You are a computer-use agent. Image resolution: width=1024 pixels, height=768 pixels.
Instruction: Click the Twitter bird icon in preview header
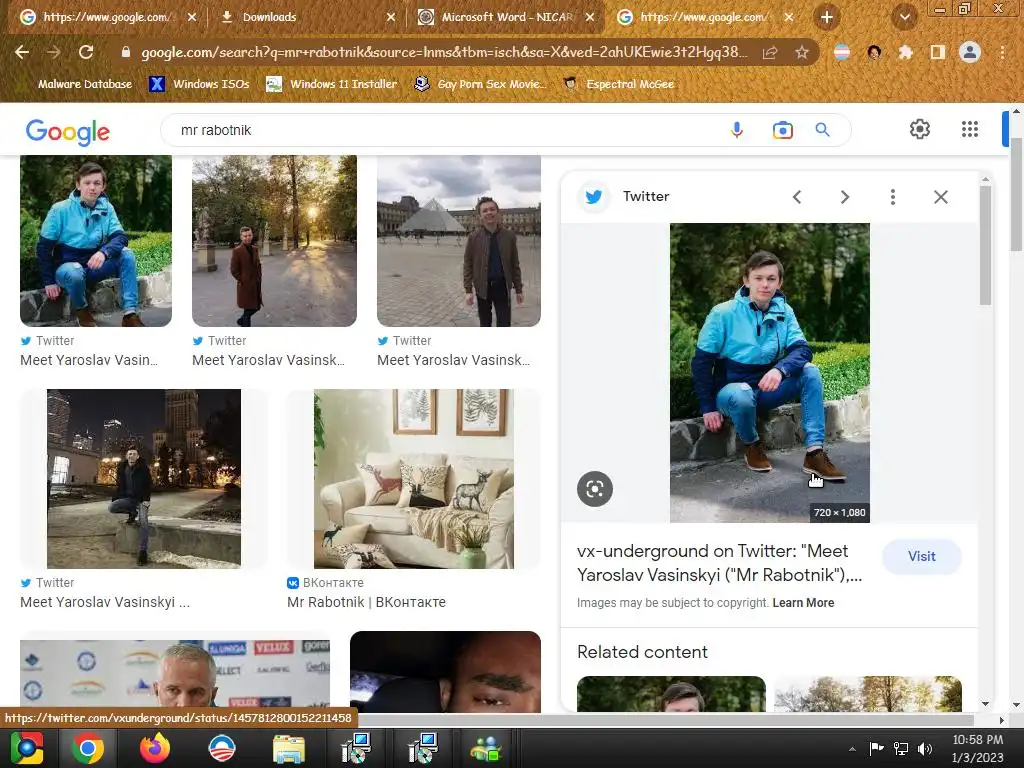click(594, 197)
